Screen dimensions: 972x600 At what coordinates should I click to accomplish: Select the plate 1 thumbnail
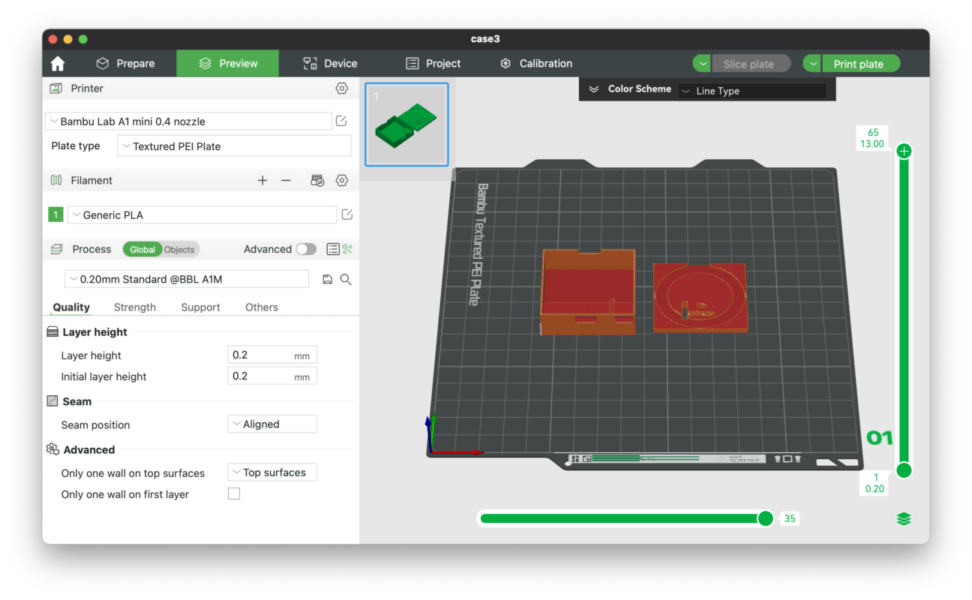click(406, 124)
